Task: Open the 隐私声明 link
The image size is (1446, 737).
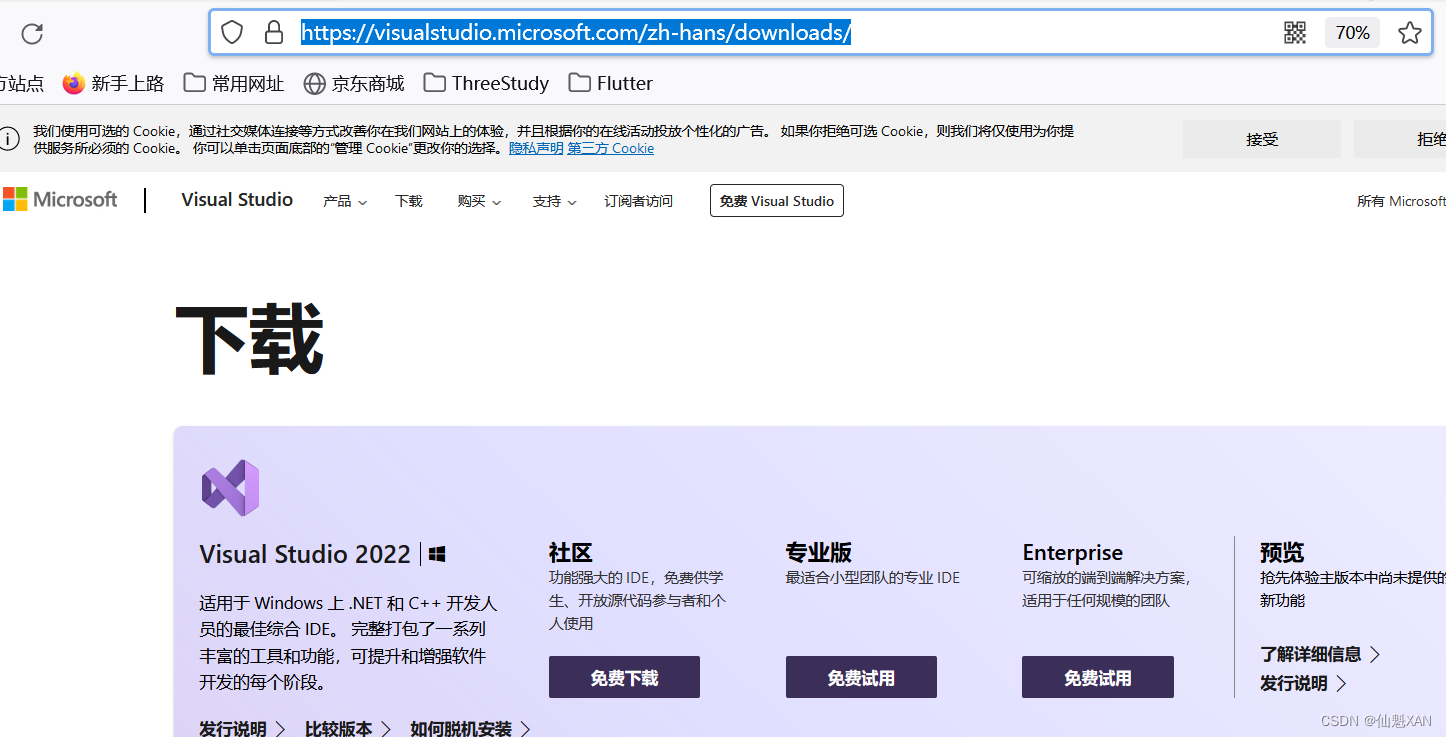Action: [536, 148]
